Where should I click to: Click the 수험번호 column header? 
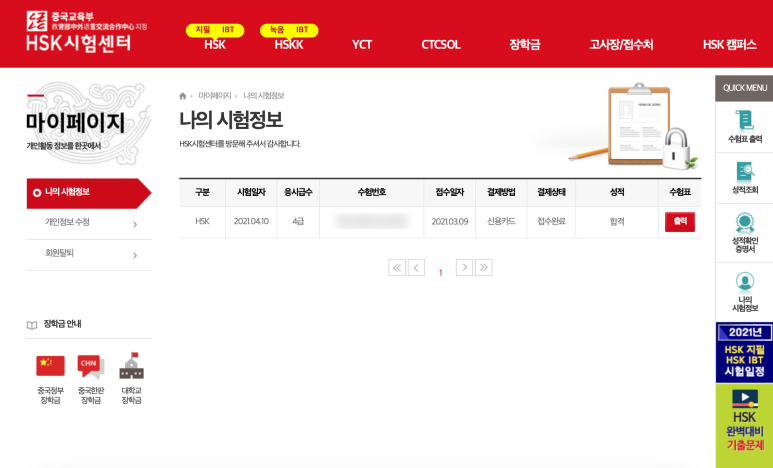tap(372, 193)
